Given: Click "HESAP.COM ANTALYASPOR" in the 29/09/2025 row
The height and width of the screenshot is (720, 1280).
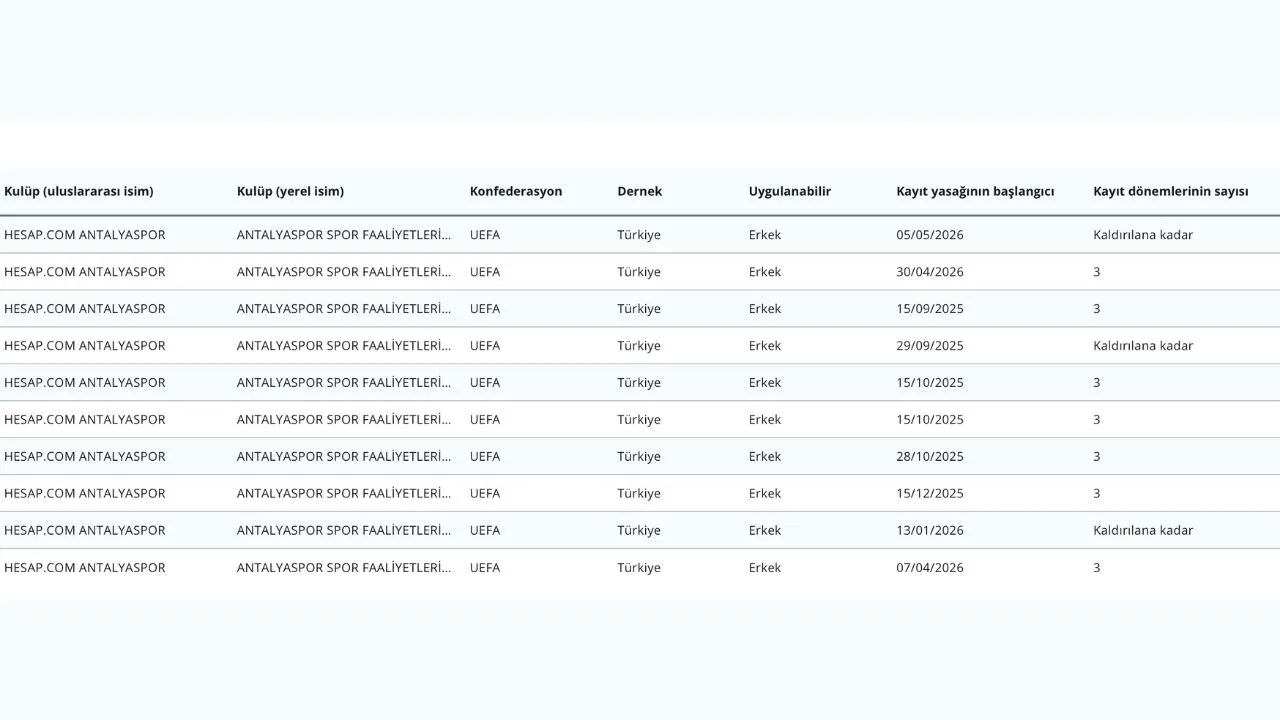Looking at the screenshot, I should [x=85, y=346].
